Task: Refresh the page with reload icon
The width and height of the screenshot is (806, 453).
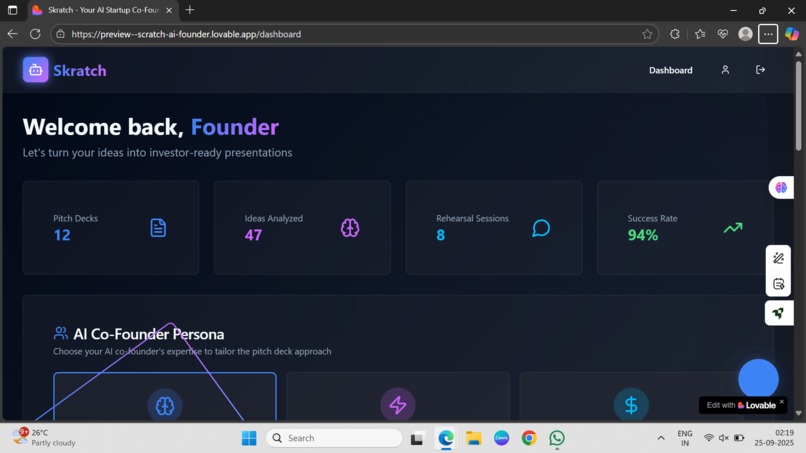Action: 35,34
